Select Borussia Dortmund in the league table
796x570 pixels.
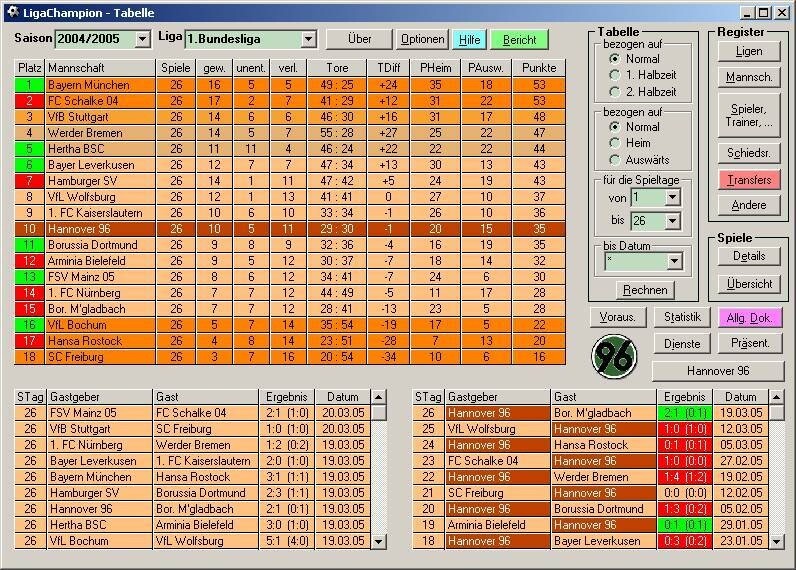coord(289,245)
